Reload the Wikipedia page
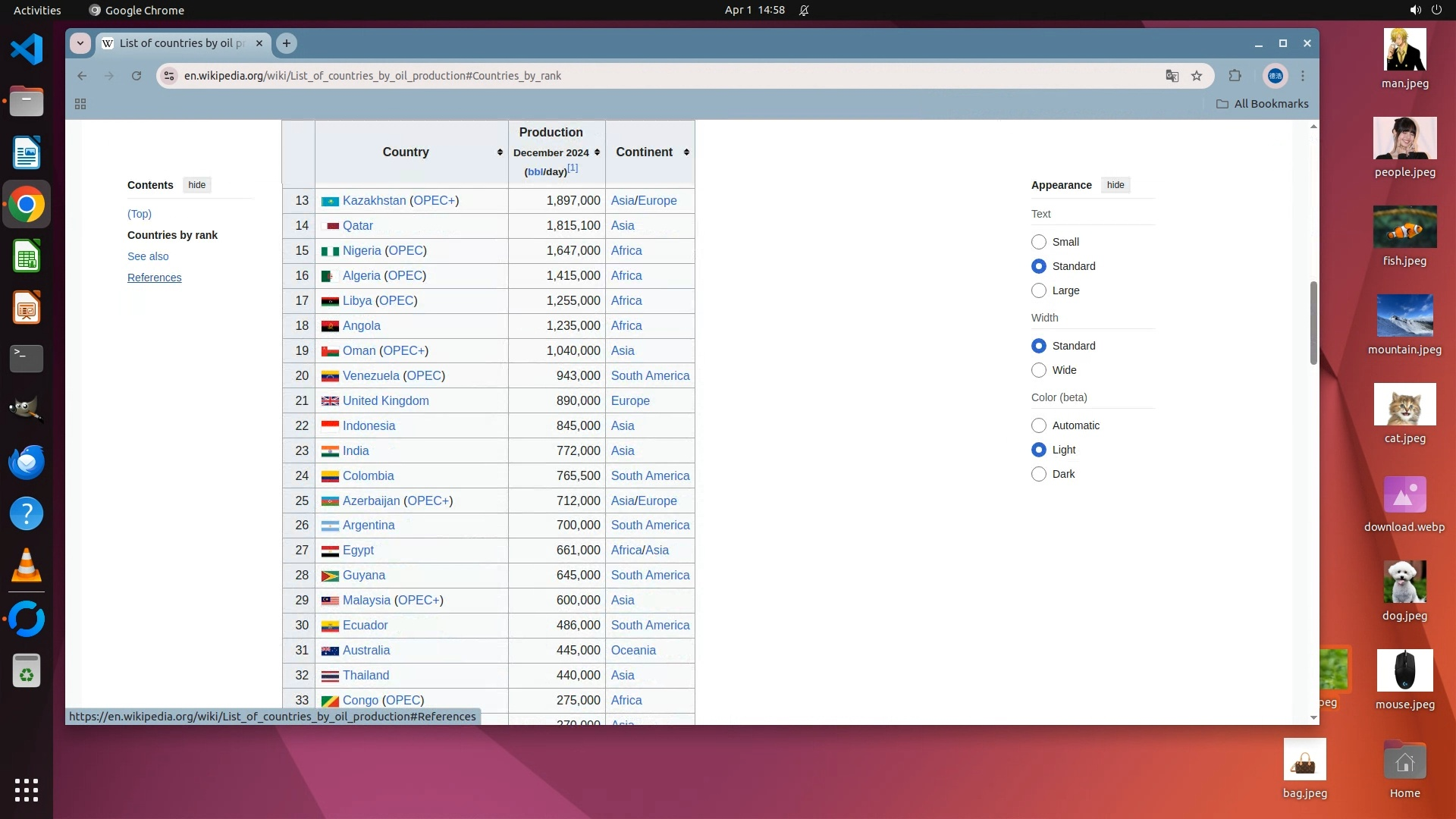This screenshot has height=819, width=1456. coord(136,76)
